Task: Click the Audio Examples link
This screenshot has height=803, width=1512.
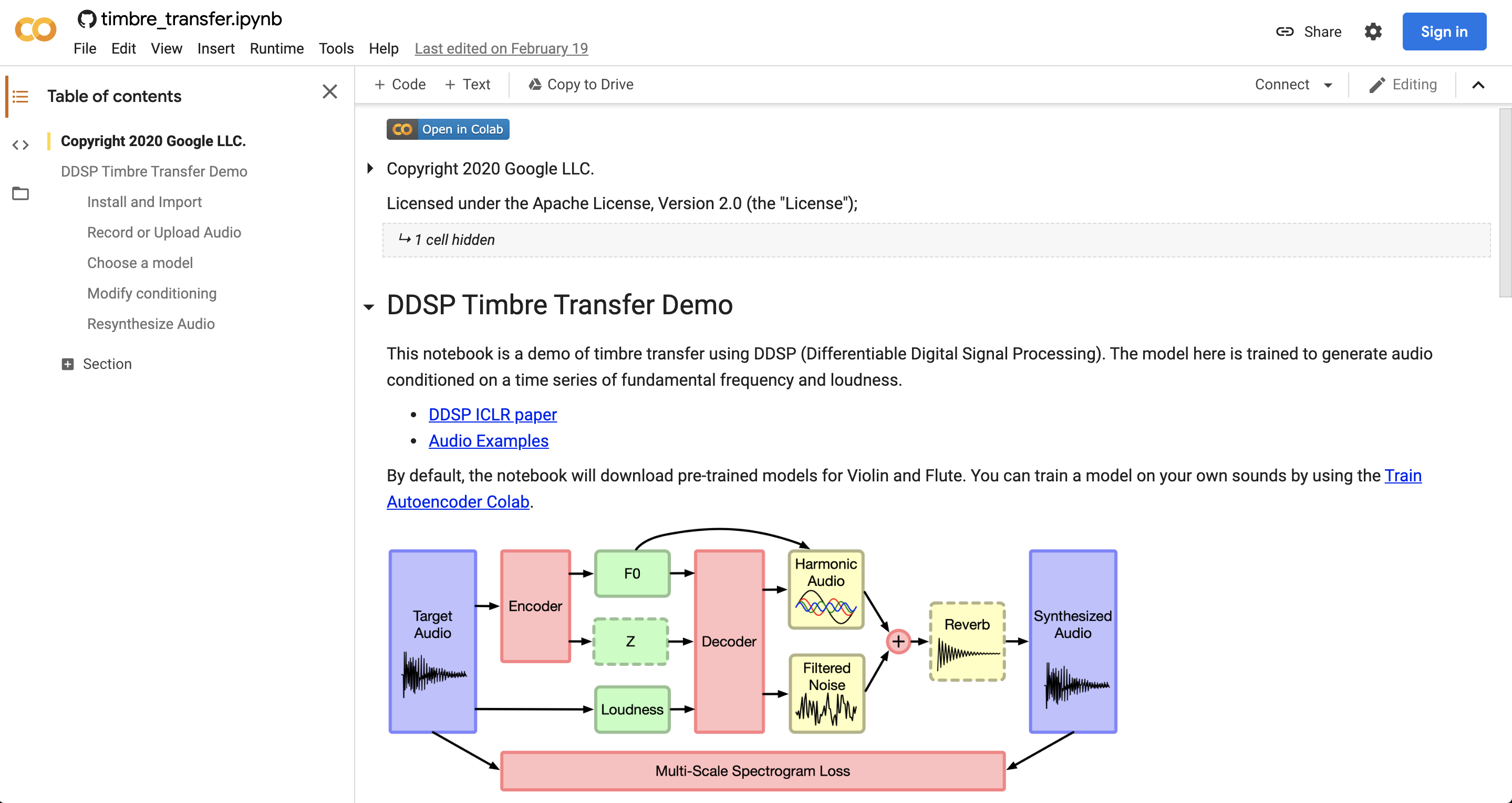Action: click(488, 440)
